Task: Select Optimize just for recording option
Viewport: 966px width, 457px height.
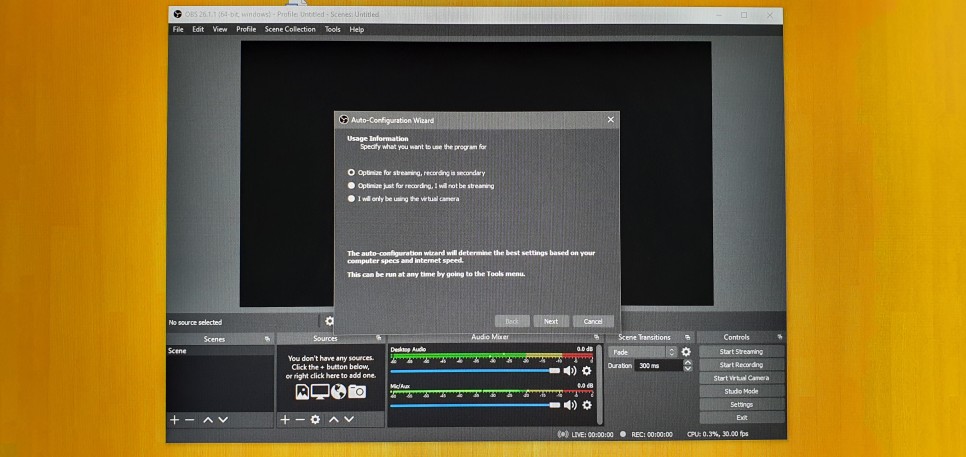Action: click(x=420, y=185)
